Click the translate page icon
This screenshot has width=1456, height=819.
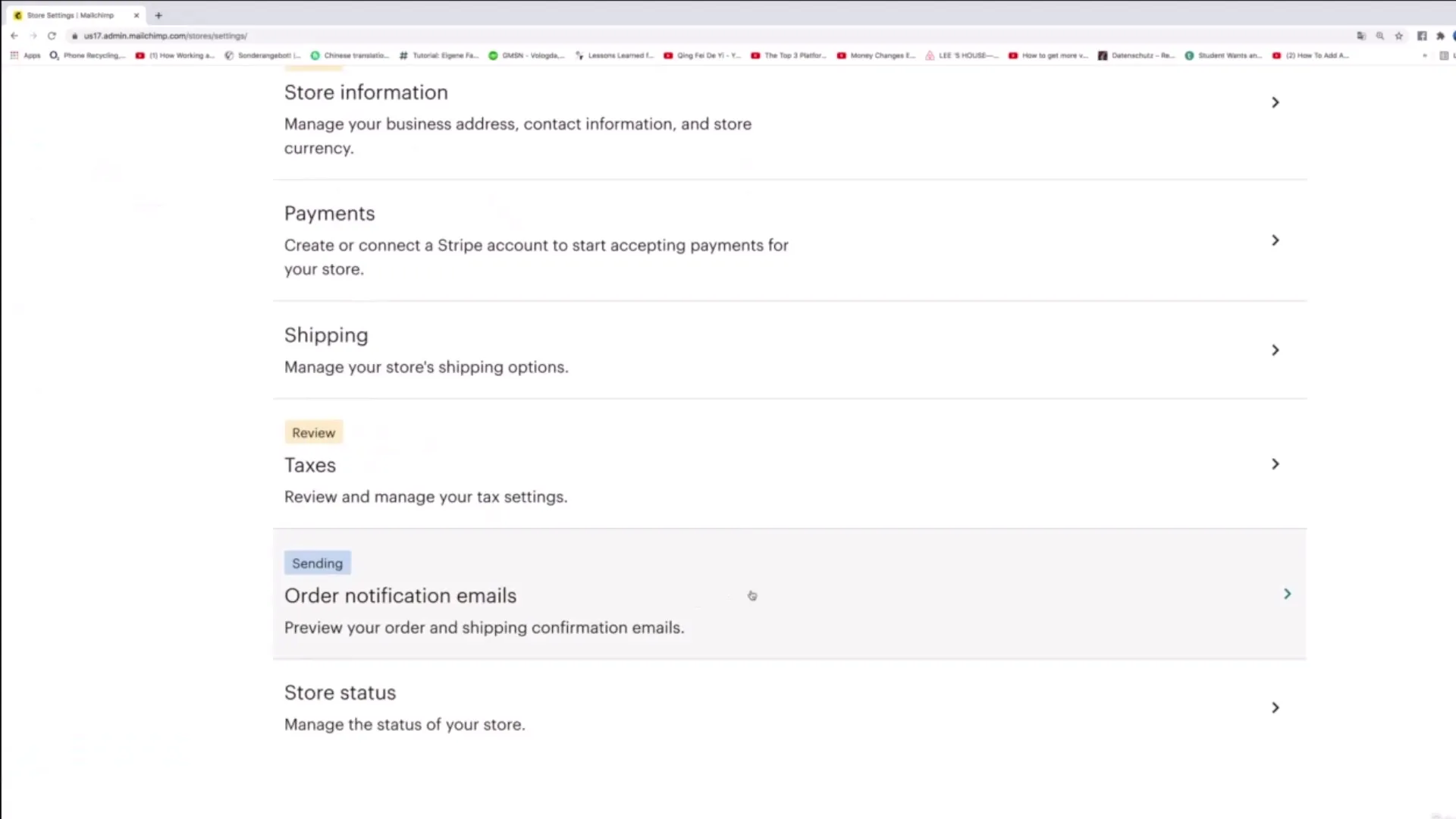click(x=1361, y=36)
